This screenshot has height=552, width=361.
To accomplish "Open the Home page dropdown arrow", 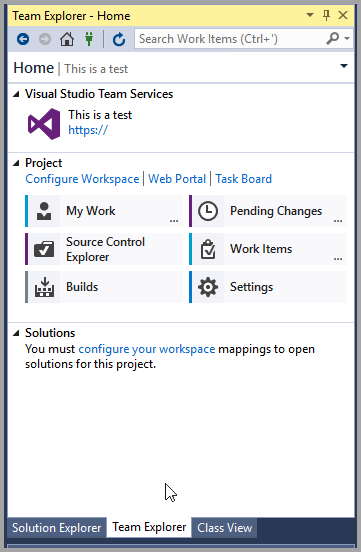I will pyautogui.click(x=344, y=66).
